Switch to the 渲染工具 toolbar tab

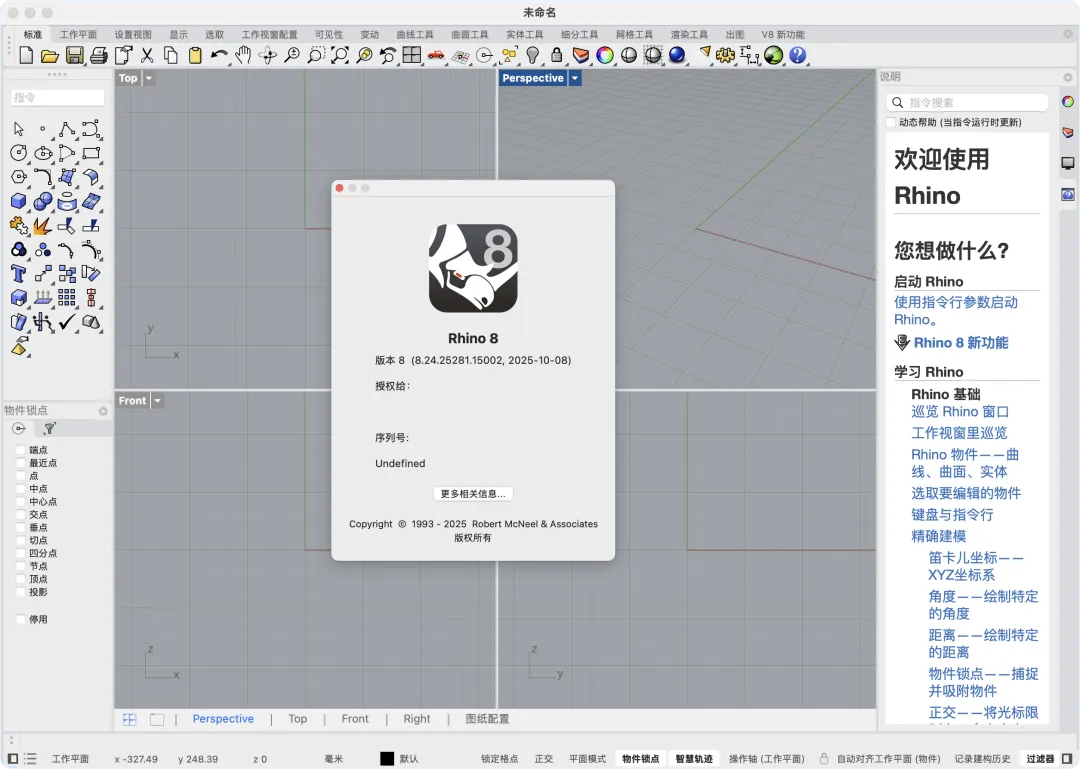pos(689,34)
